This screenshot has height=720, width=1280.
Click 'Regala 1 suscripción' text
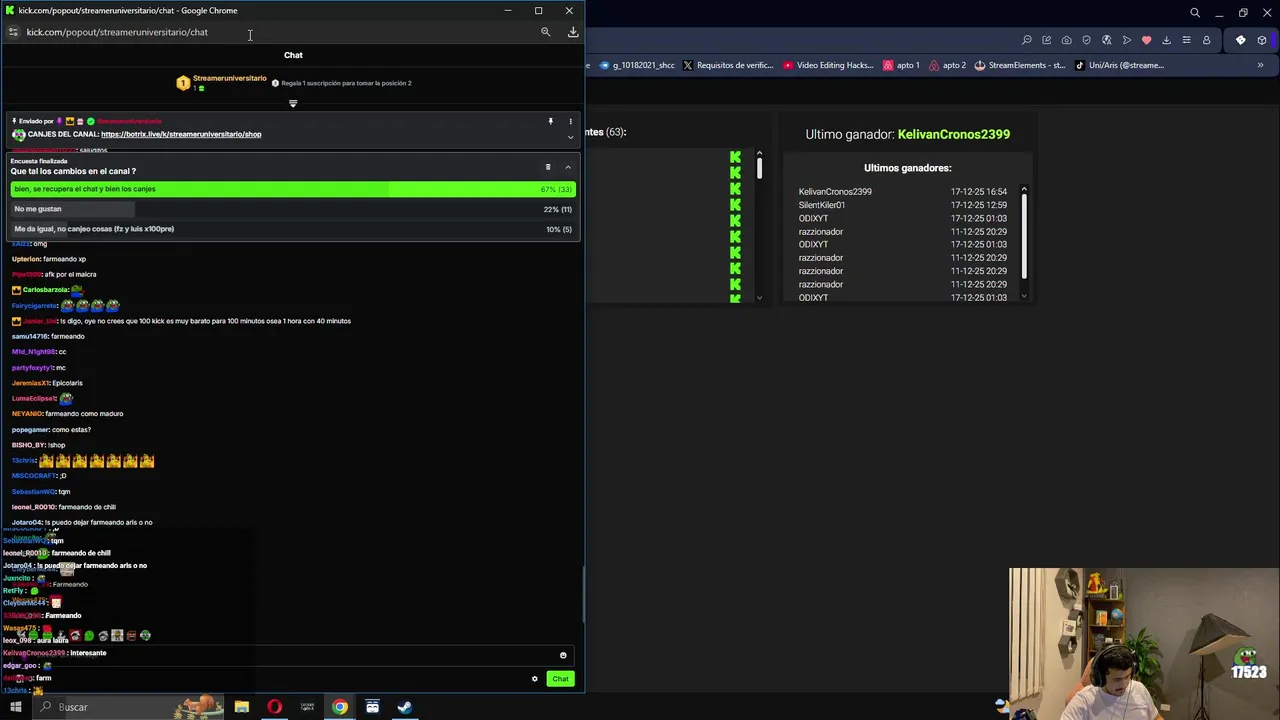tap(346, 83)
